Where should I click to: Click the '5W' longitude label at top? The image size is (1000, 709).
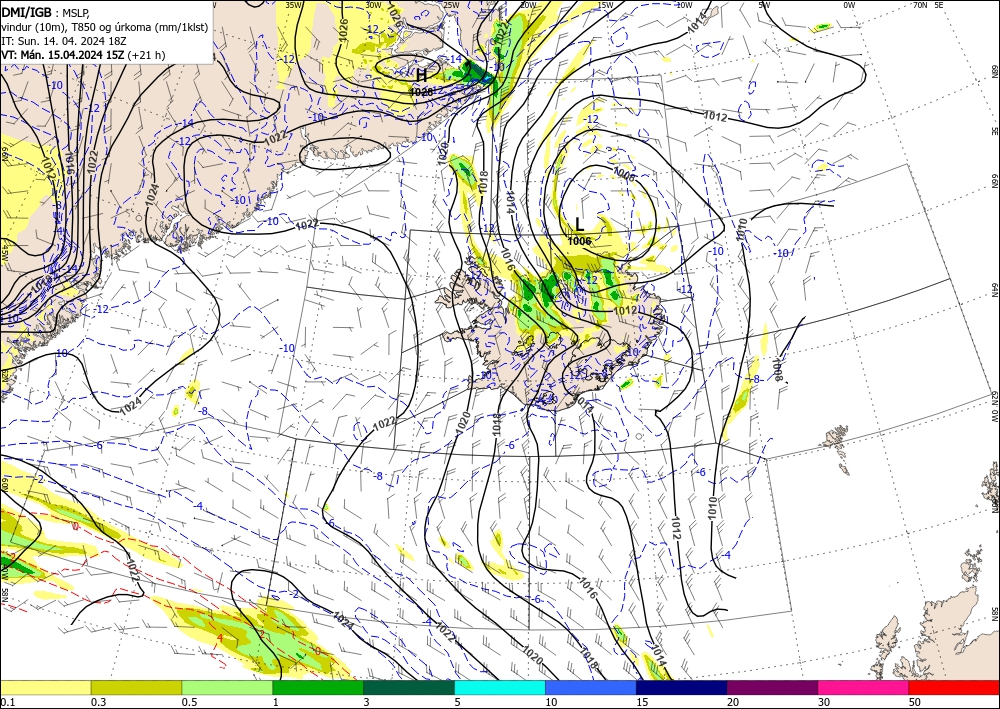(764, 5)
